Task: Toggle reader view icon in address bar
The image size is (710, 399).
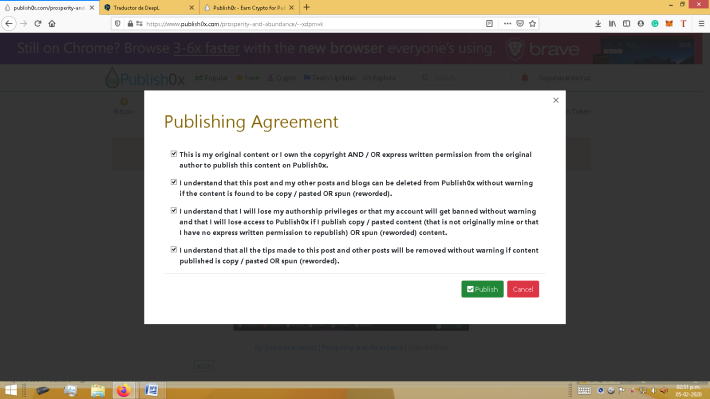Action: (489, 24)
